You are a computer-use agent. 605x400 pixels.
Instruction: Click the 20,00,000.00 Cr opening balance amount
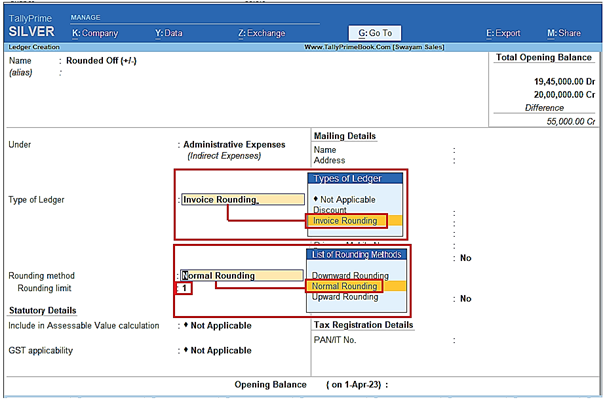click(x=564, y=95)
